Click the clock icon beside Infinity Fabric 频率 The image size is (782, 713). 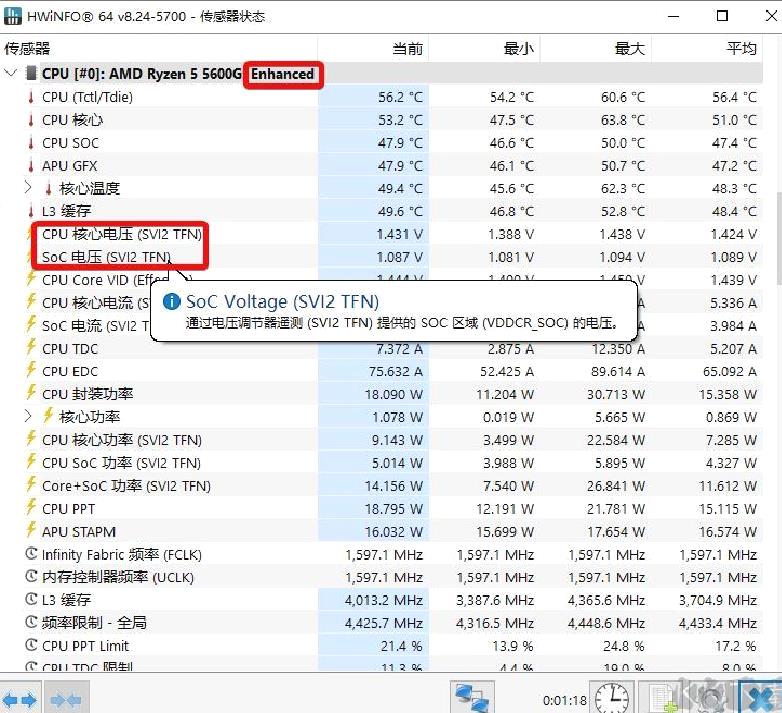tap(31, 554)
